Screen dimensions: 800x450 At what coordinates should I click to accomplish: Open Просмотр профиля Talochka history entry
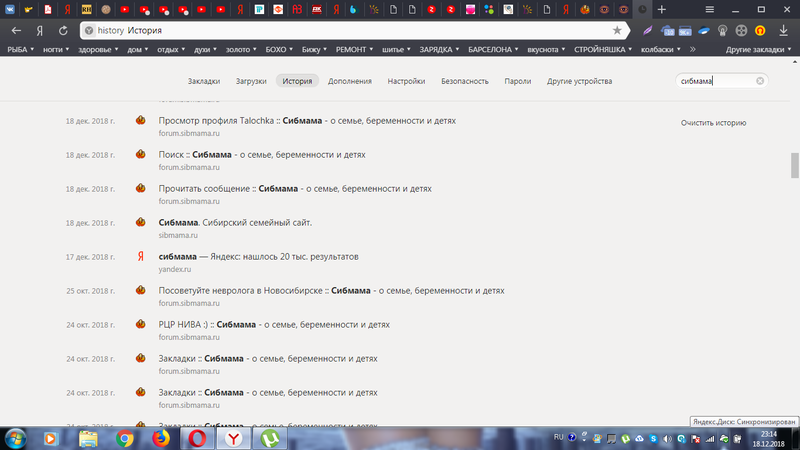(307, 121)
